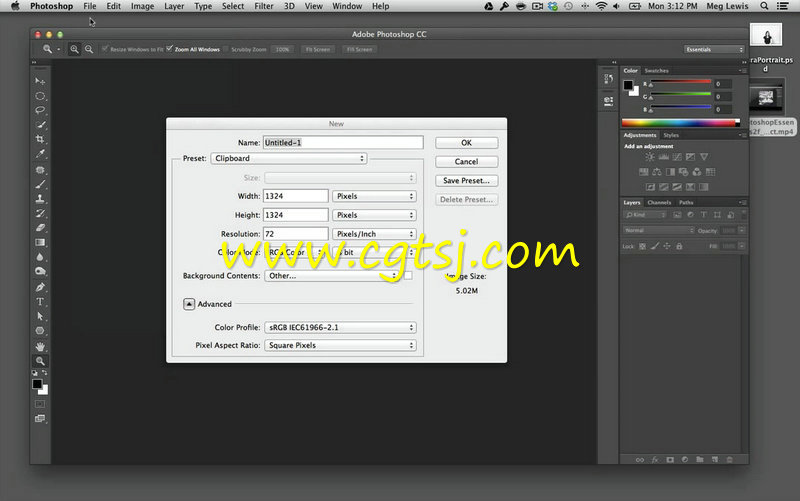Open the Preset dropdown showing Clipboard

[289, 159]
